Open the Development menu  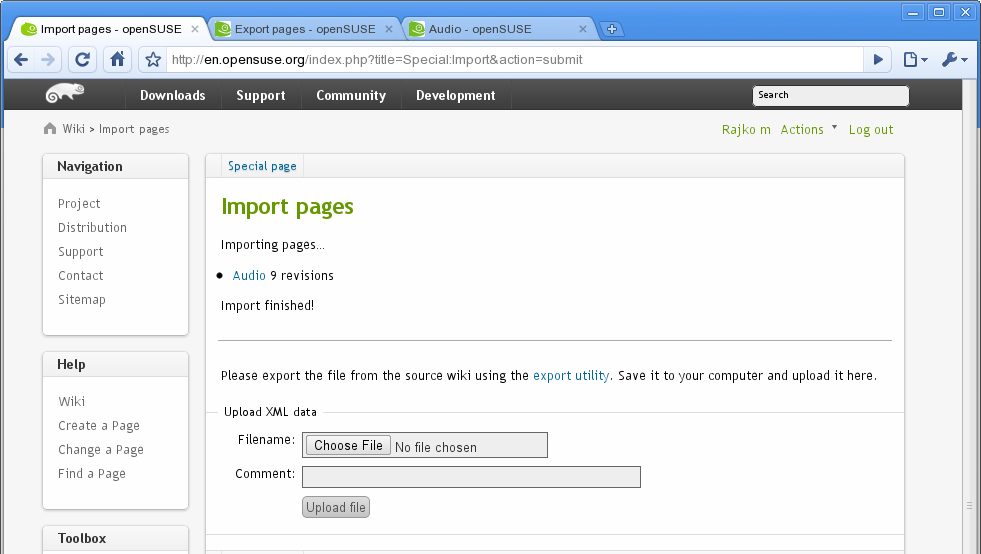coord(455,95)
